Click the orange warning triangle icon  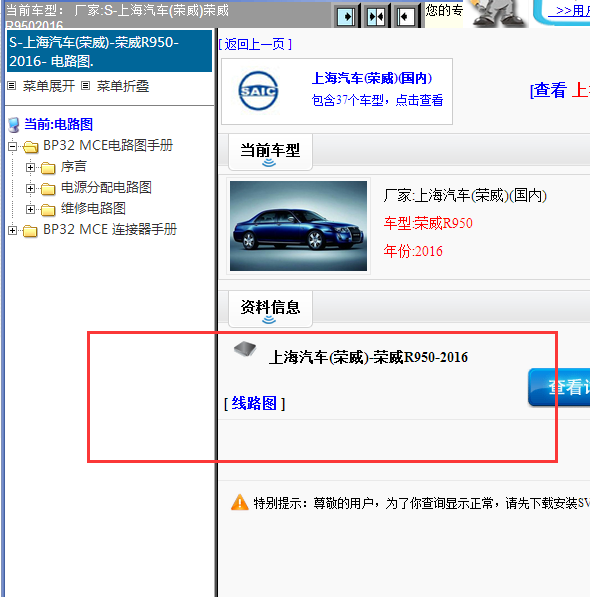coord(240,503)
